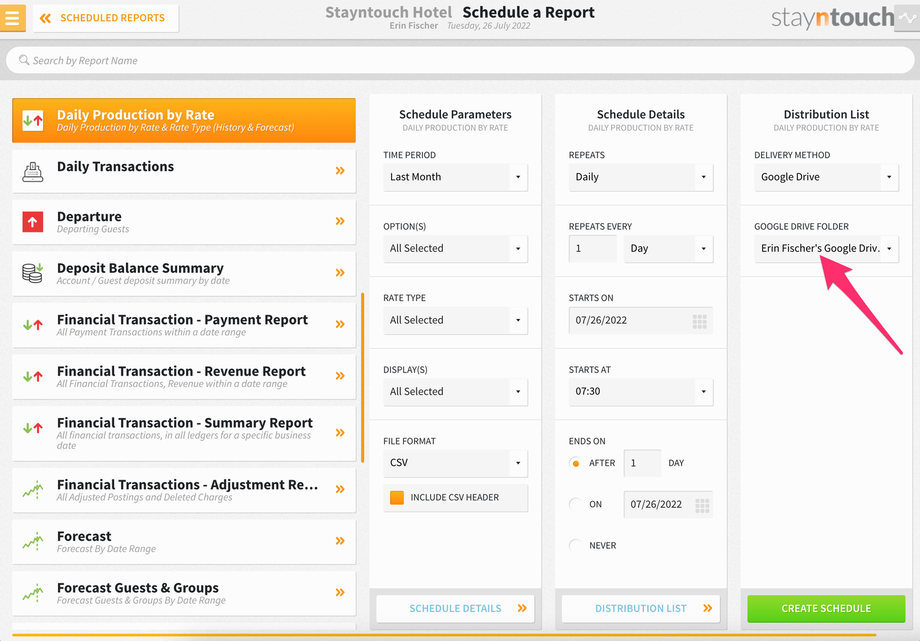Click the Forecast chart icon
Screen dimensions: 920x641
point(33,541)
